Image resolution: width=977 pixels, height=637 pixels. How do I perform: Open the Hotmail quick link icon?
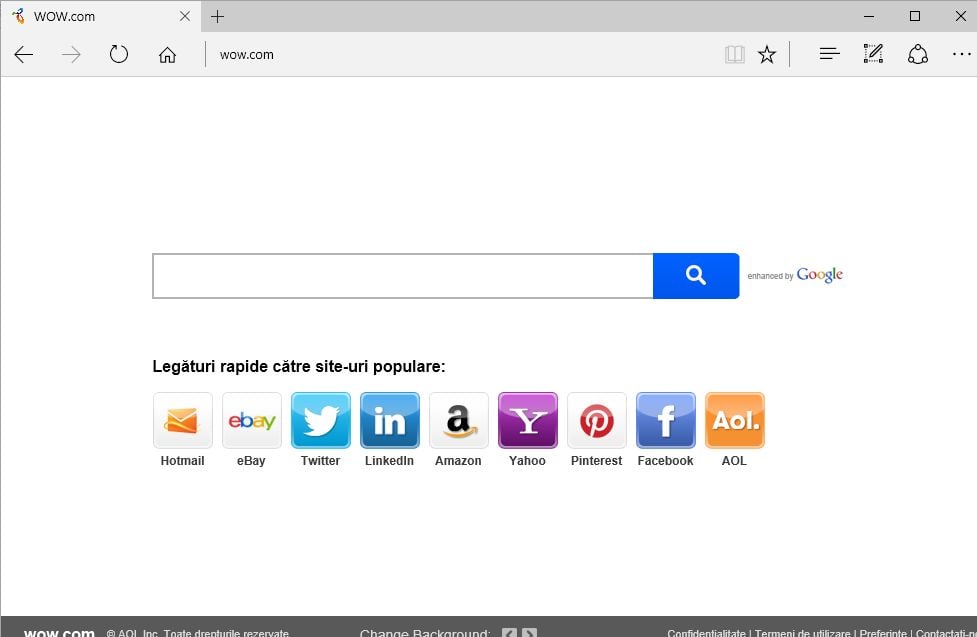(183, 420)
